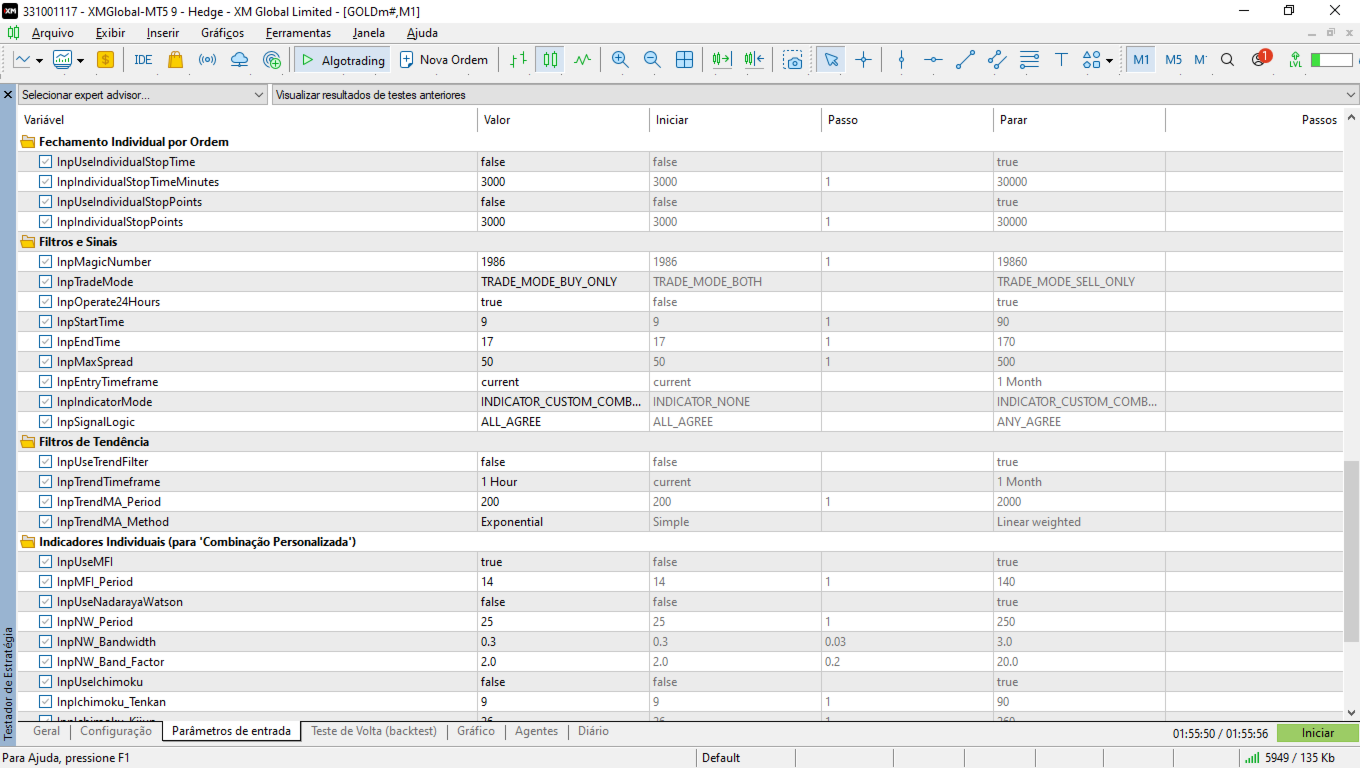Screen dimensions: 1360x768
Task: Select the text label tool
Action: [1061, 60]
